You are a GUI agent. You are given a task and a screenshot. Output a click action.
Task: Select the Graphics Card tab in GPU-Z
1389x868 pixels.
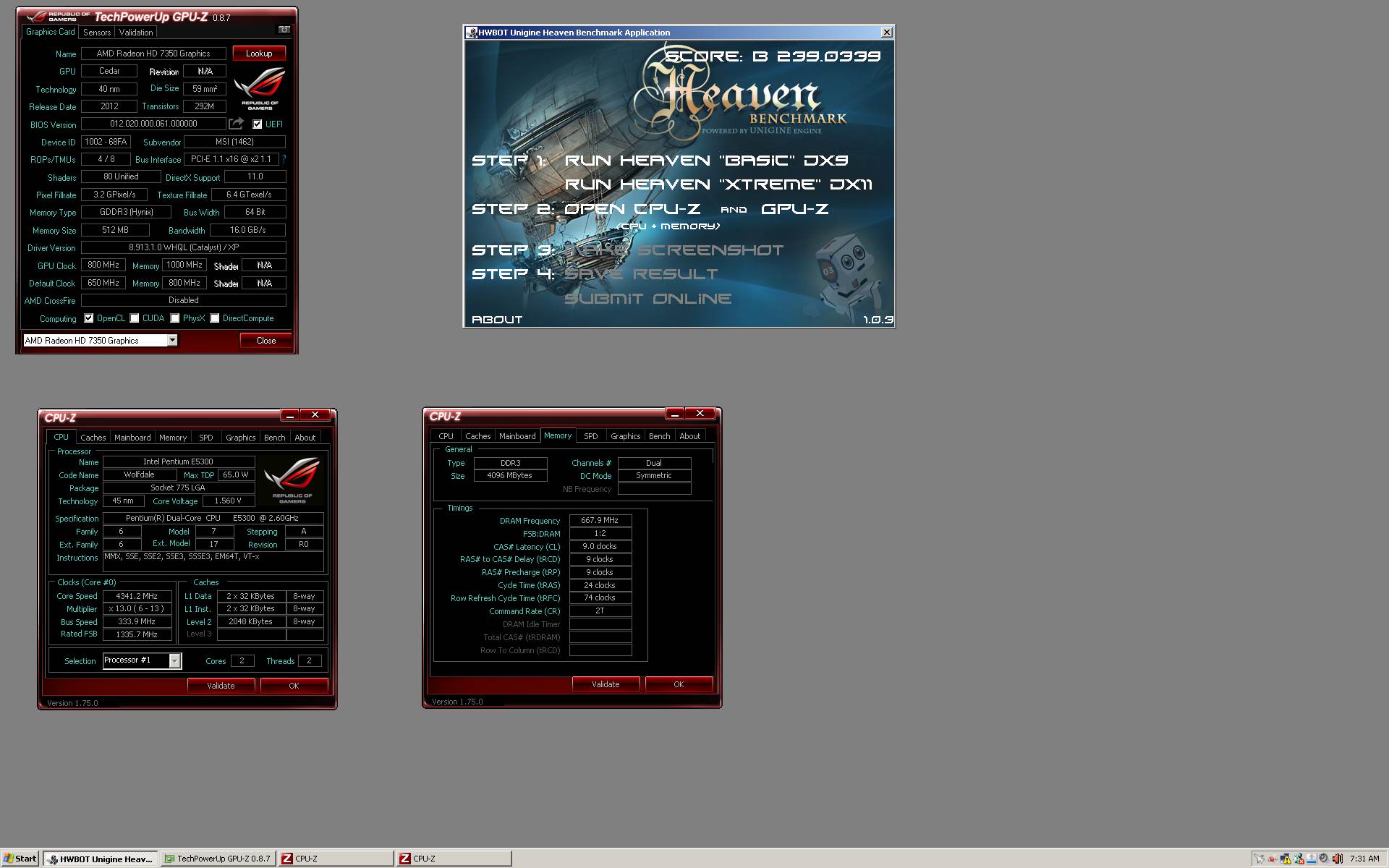pyautogui.click(x=50, y=32)
